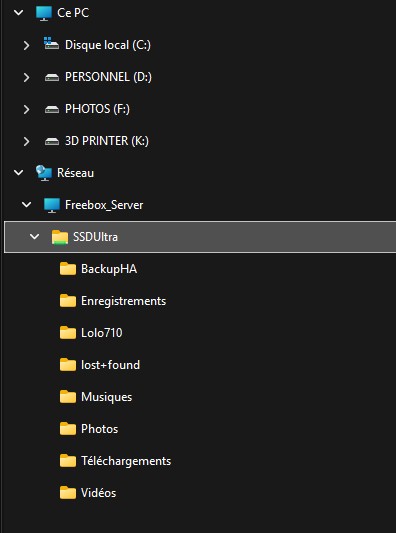Collapse the Ce PC tree node
The image size is (396, 533).
(x=18, y=13)
